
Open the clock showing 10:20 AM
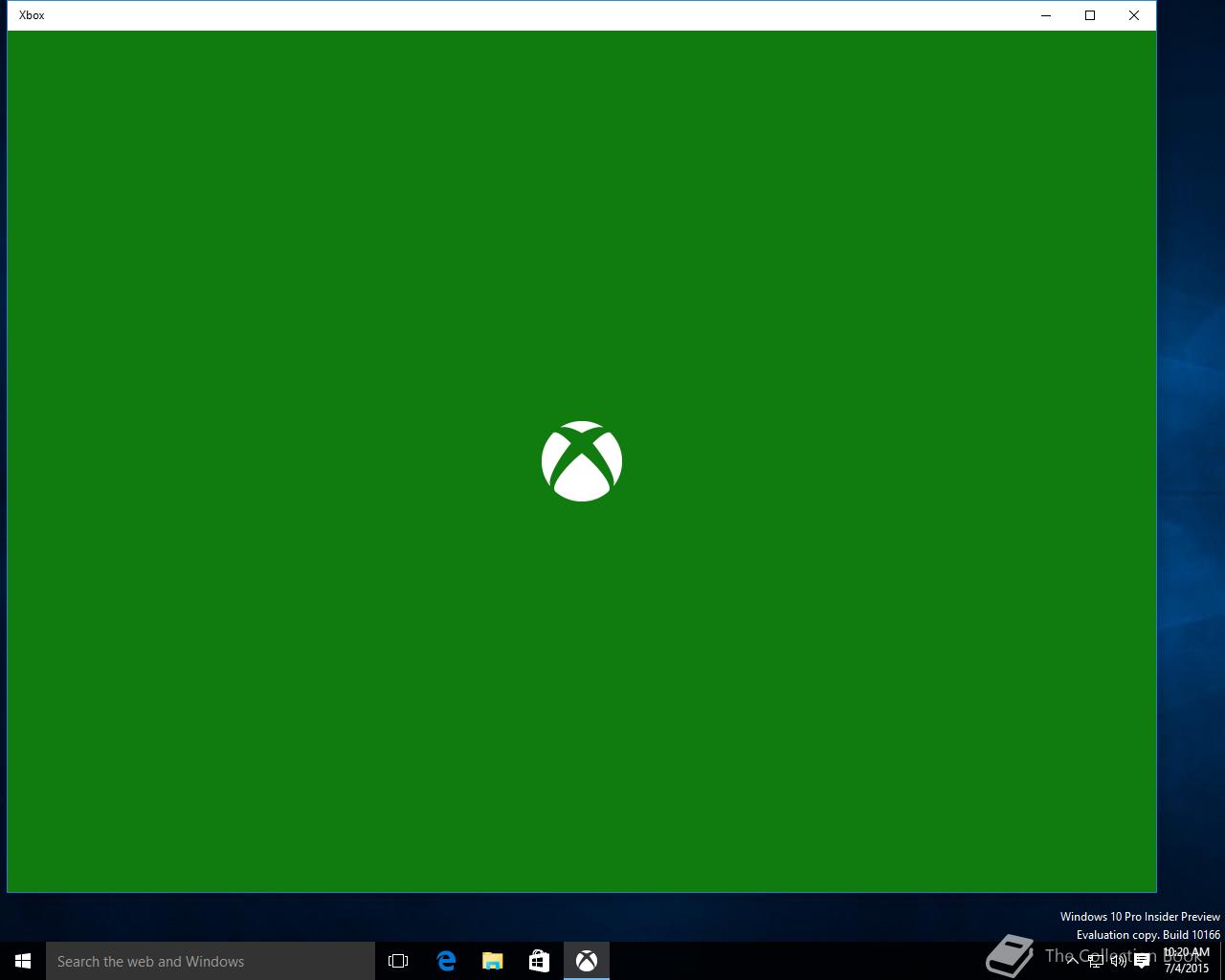pyautogui.click(x=1186, y=961)
